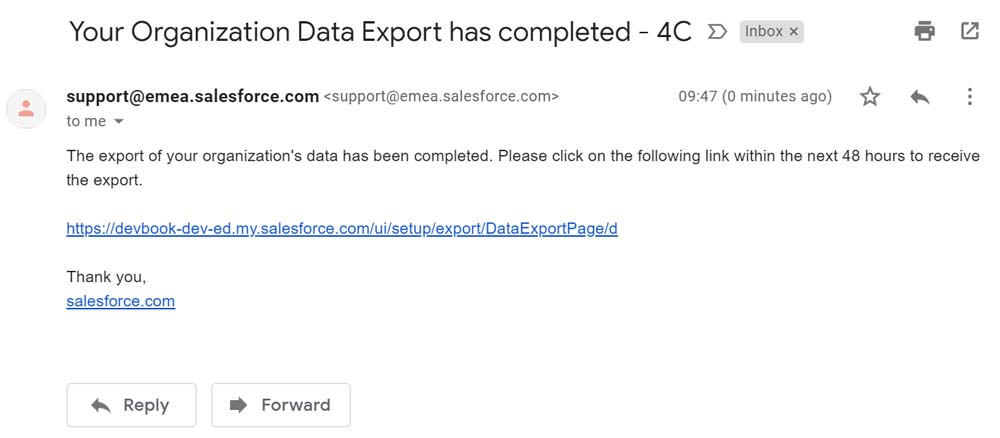This screenshot has height=438, width=1000.
Task: Open the email in a new window
Action: 970,31
